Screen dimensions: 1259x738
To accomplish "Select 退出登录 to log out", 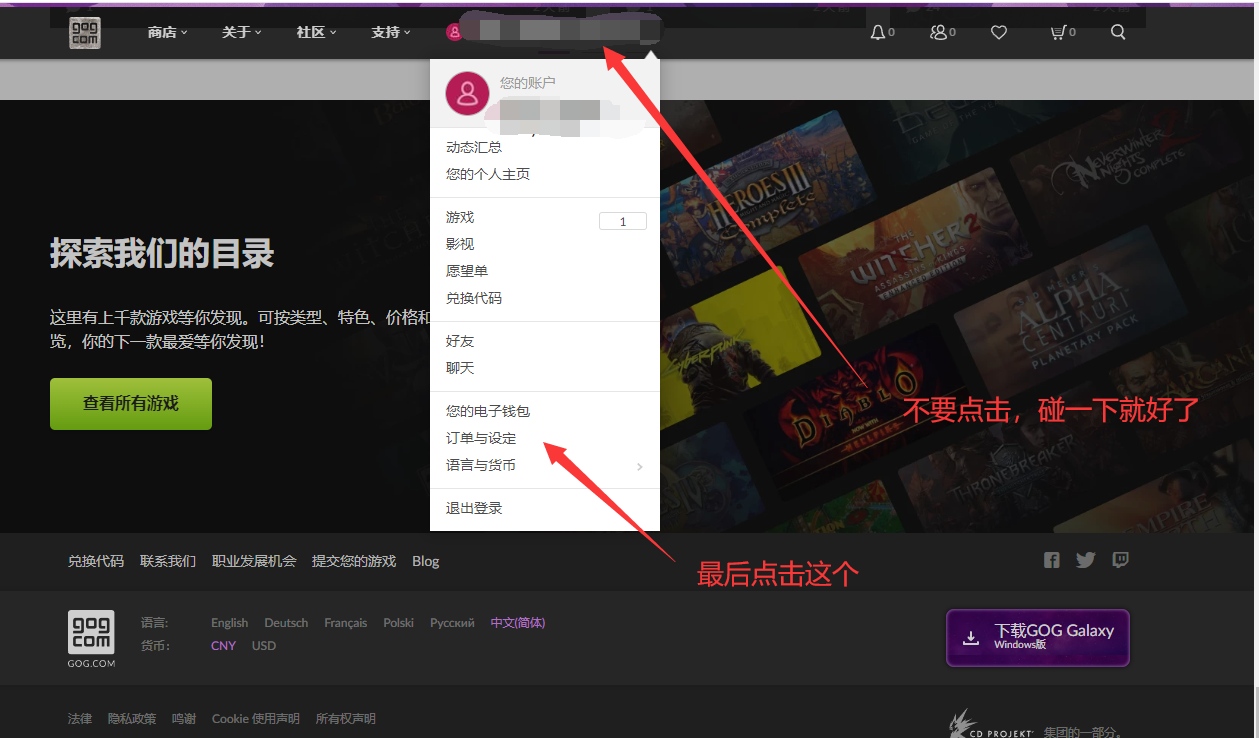I will coord(474,508).
